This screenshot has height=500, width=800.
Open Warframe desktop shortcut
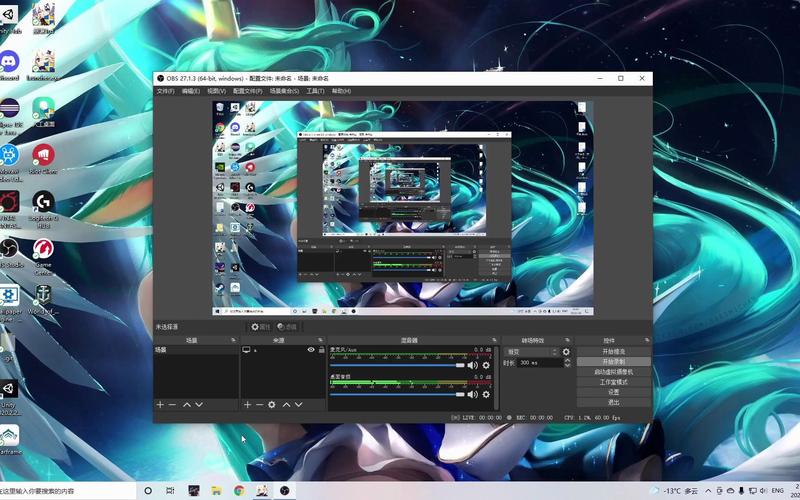[9, 439]
